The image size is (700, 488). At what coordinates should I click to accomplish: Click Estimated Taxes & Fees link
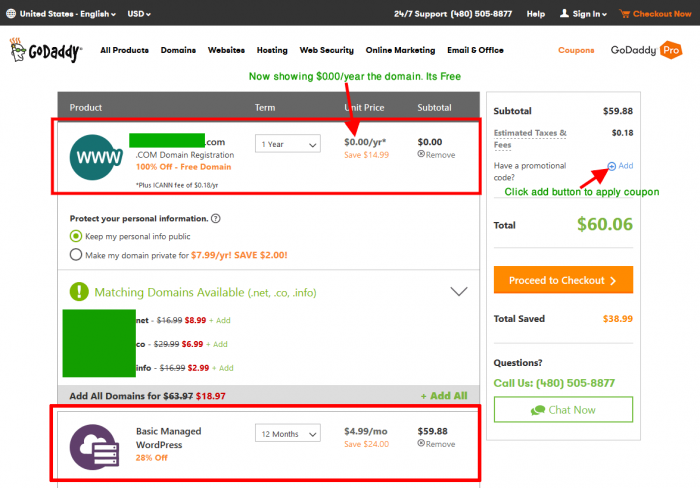(530, 139)
